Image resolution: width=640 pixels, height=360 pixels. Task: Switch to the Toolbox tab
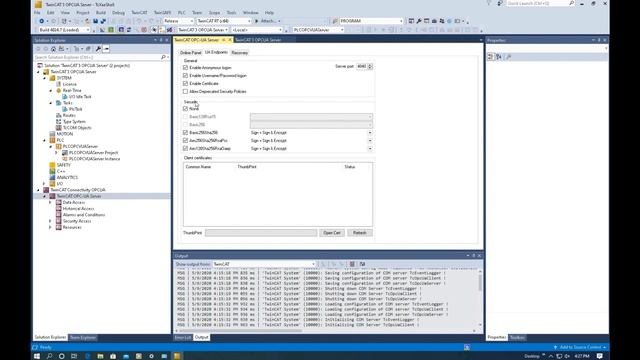(517, 338)
